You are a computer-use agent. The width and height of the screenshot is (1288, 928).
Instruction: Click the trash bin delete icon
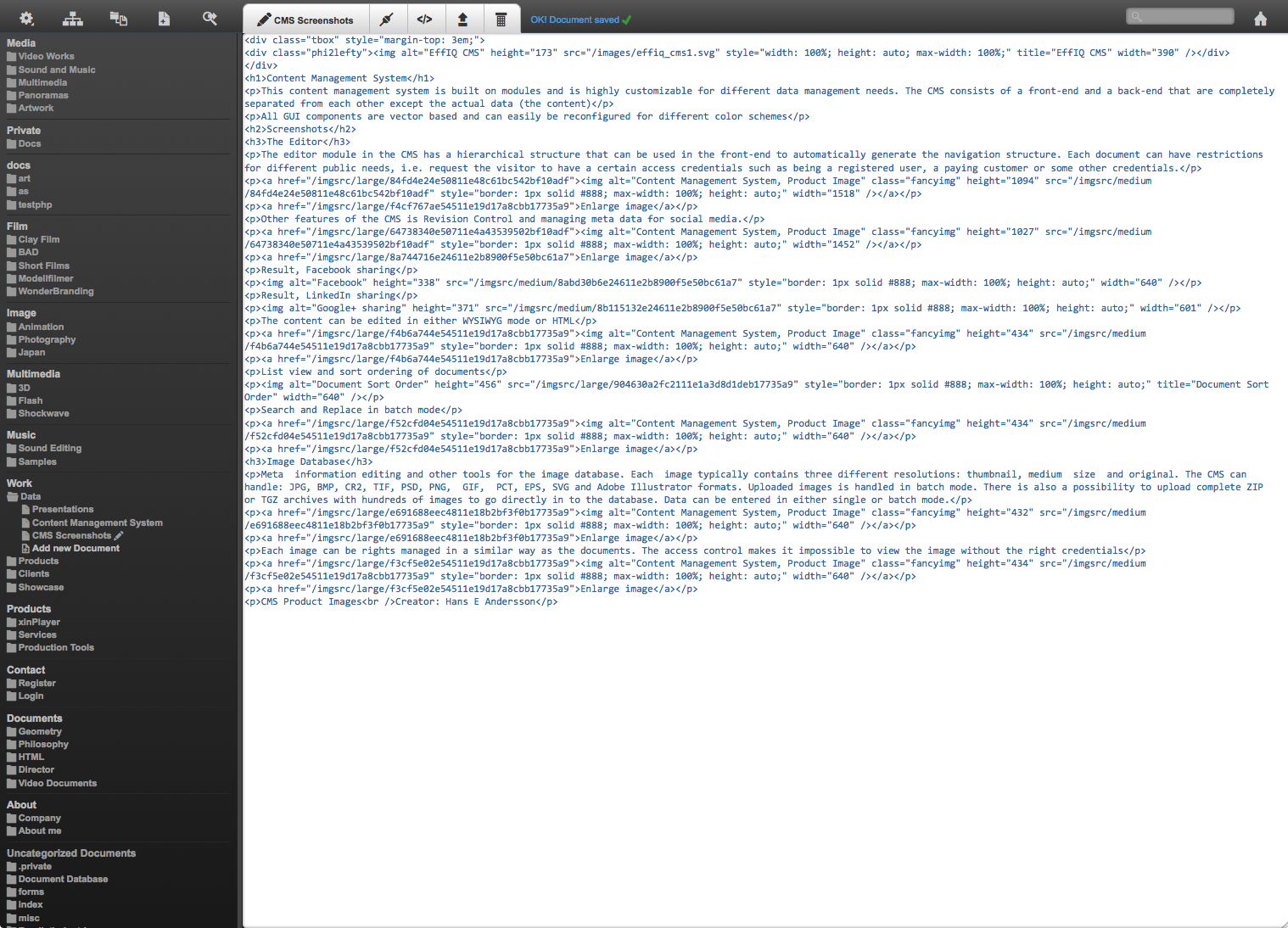501,19
